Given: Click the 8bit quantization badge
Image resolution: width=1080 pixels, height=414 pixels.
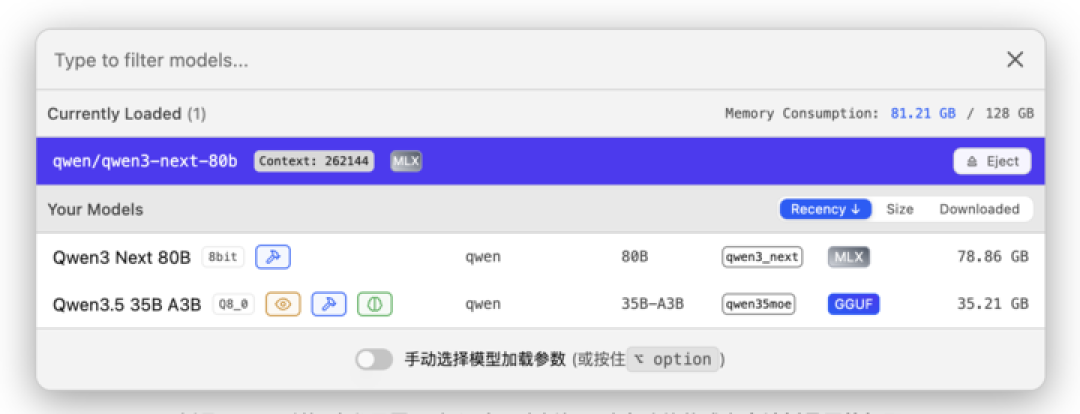Looking at the screenshot, I should (223, 257).
